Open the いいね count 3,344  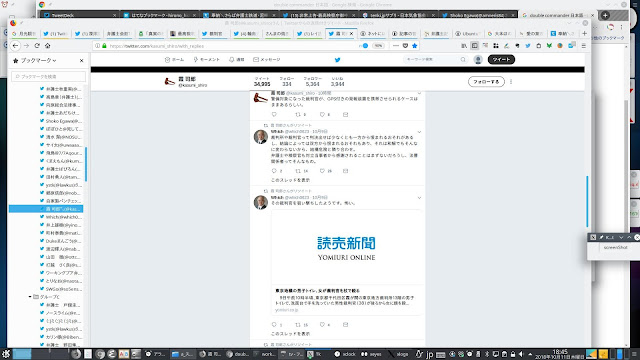[x=338, y=82]
